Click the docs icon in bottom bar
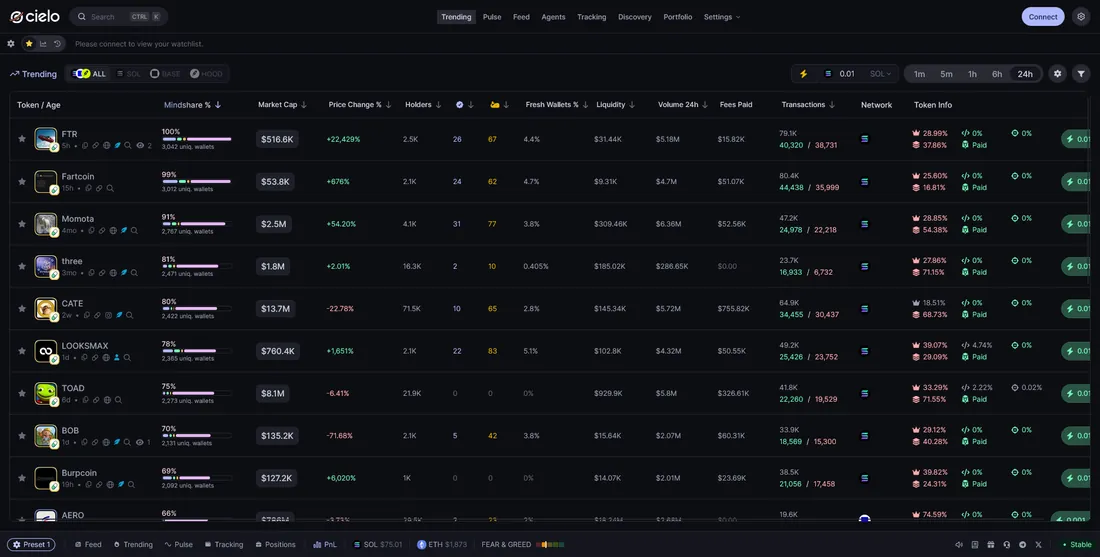The image size is (1100, 557). click(x=974, y=544)
